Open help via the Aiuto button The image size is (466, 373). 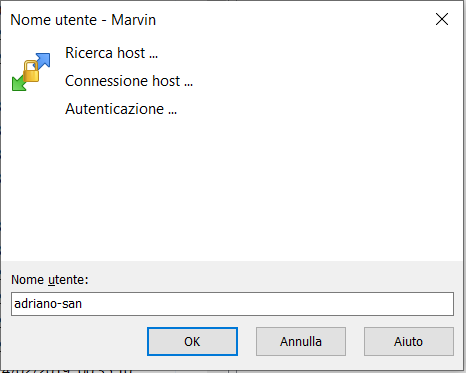click(x=409, y=341)
